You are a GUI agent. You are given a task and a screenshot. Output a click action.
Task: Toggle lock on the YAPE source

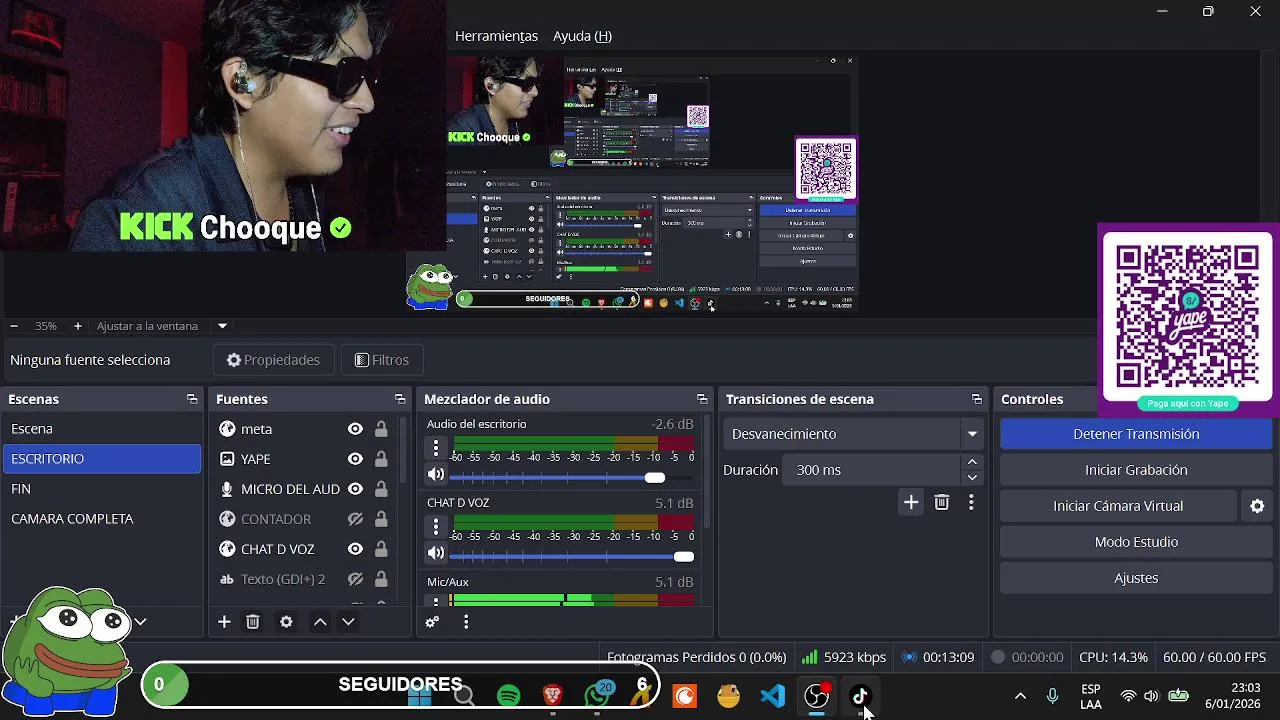click(x=381, y=459)
